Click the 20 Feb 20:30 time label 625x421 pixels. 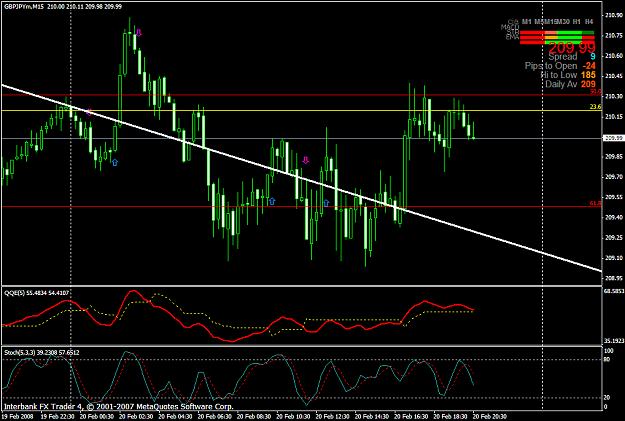point(490,416)
